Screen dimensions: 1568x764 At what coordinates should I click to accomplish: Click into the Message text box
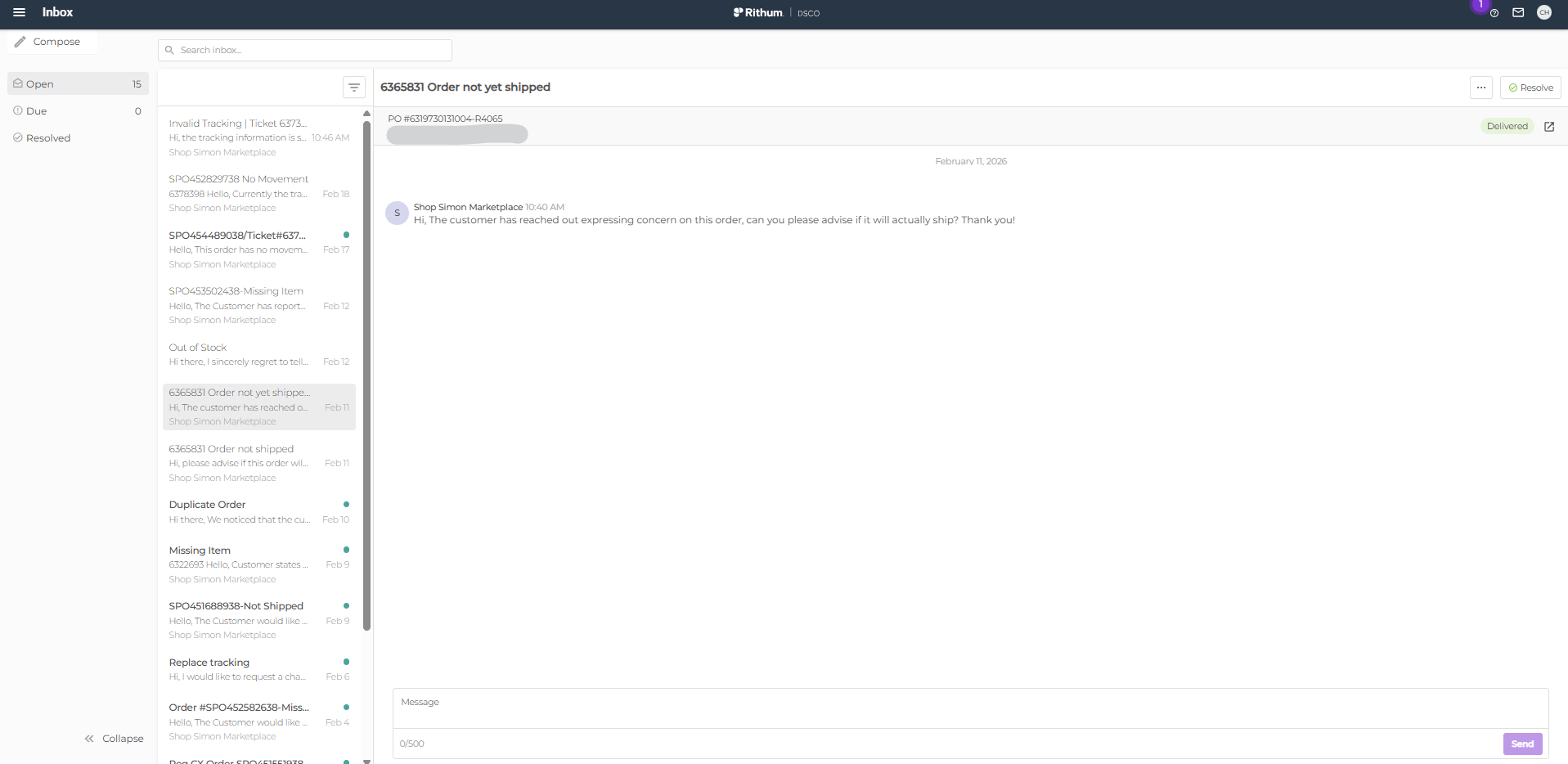tap(969, 708)
